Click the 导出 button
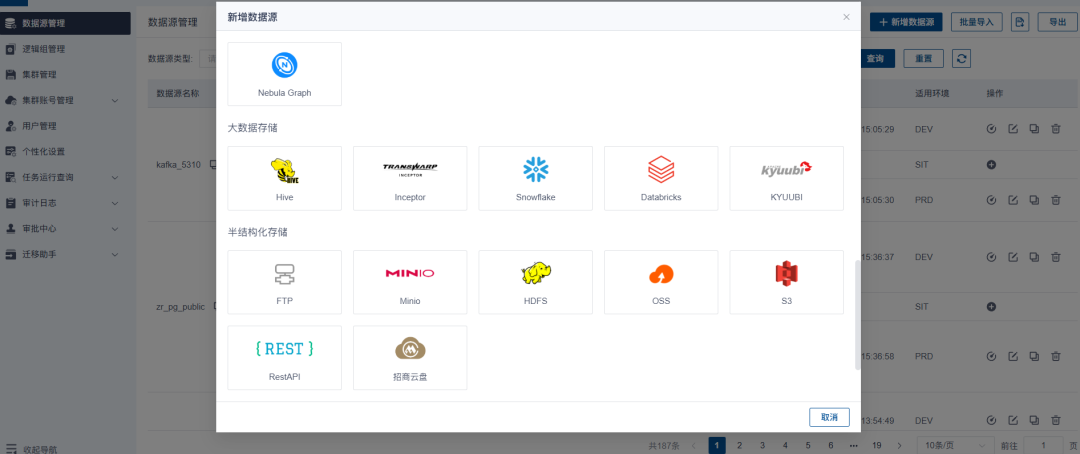 pos(1057,22)
